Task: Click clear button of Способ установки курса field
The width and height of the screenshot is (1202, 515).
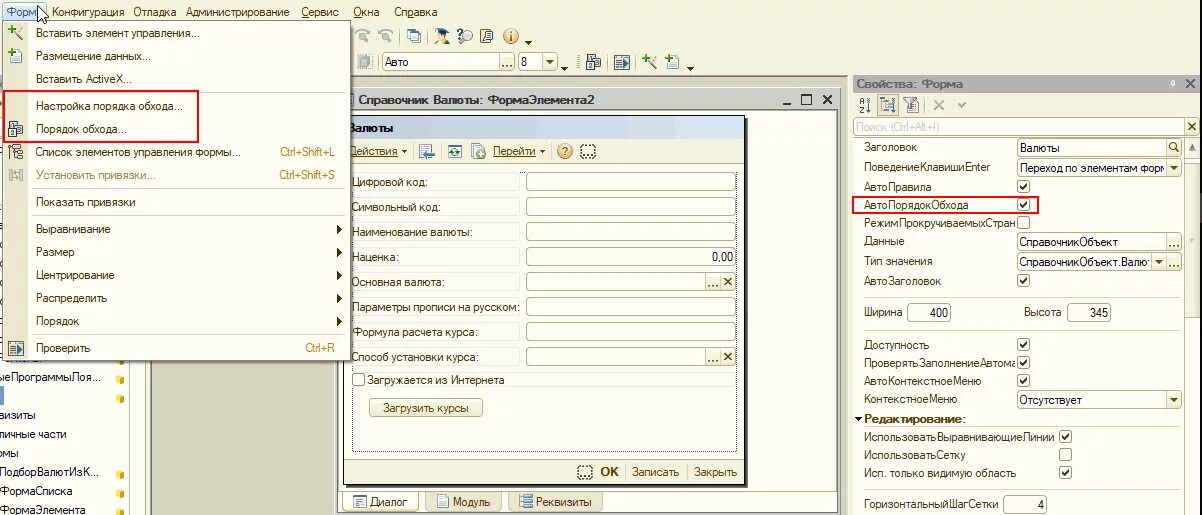Action: pos(728,357)
